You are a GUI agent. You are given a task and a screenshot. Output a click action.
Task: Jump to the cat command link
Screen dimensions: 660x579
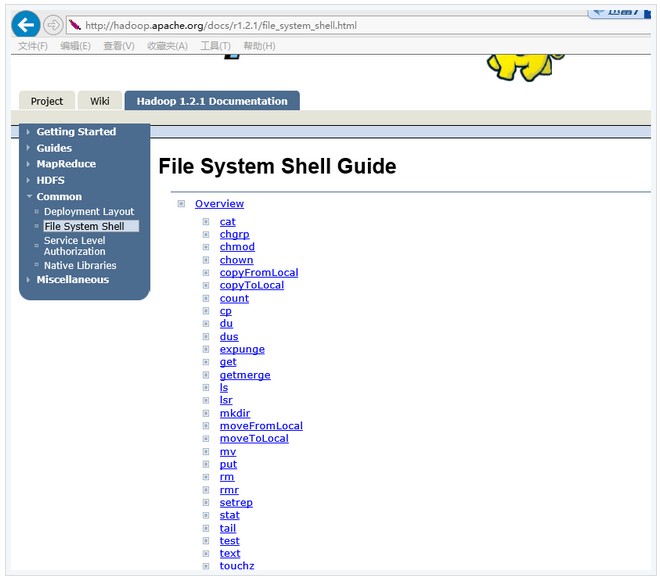[x=227, y=222]
